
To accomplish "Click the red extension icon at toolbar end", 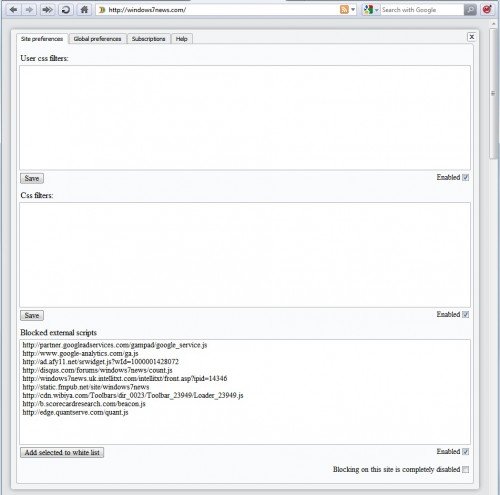I will tap(487, 10).
